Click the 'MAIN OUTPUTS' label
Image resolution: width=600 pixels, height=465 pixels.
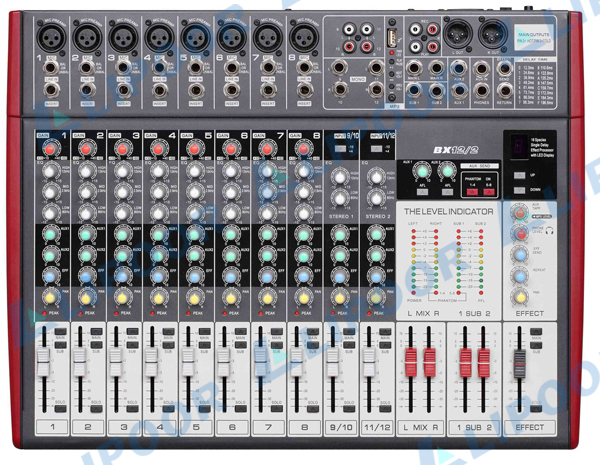534,34
